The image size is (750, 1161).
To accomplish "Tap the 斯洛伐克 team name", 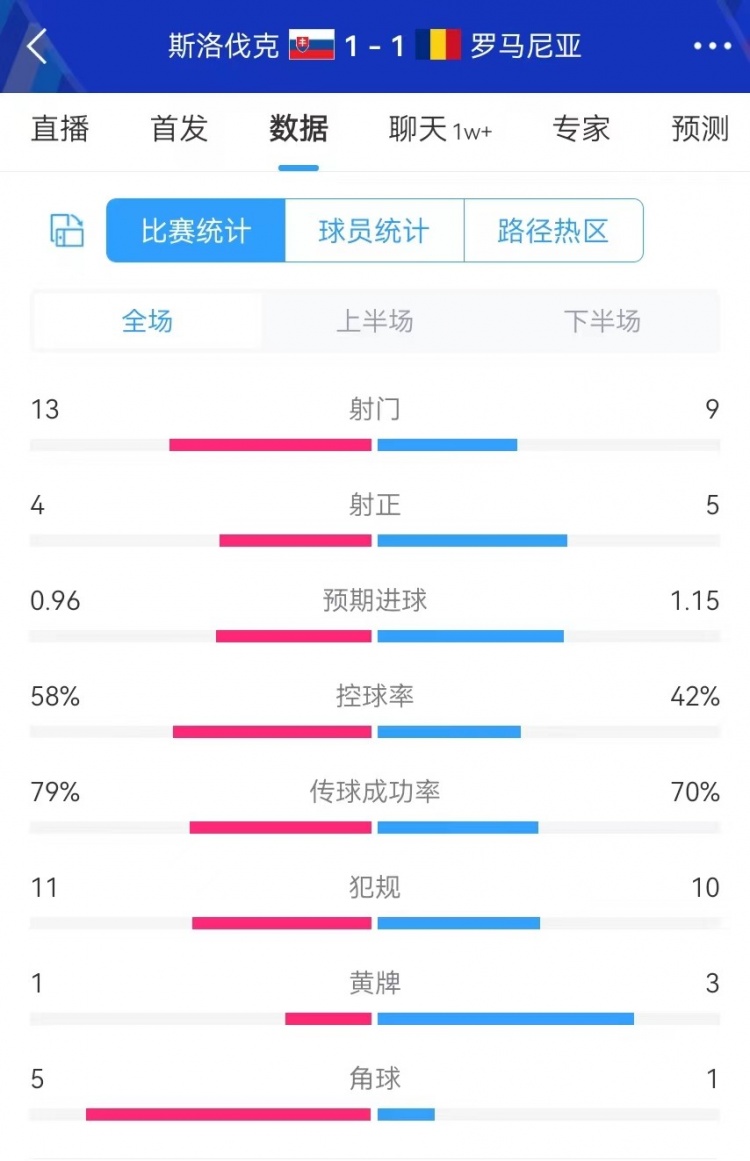I will (223, 46).
